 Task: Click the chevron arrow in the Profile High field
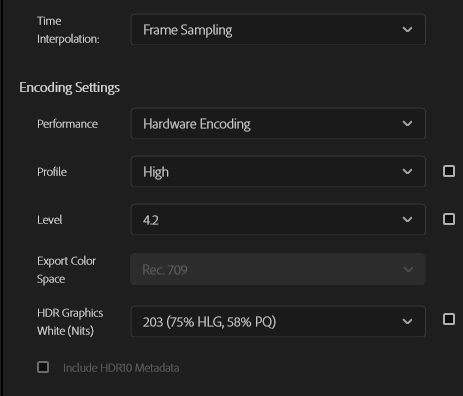click(407, 172)
